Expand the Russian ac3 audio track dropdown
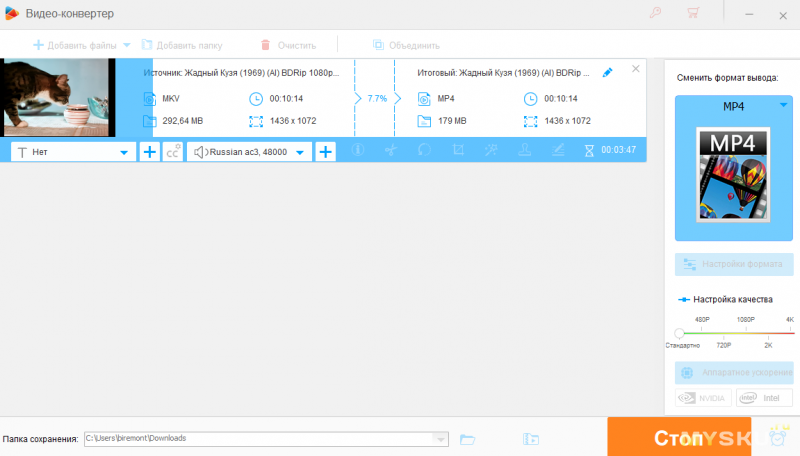The width and height of the screenshot is (800, 456). [250, 151]
